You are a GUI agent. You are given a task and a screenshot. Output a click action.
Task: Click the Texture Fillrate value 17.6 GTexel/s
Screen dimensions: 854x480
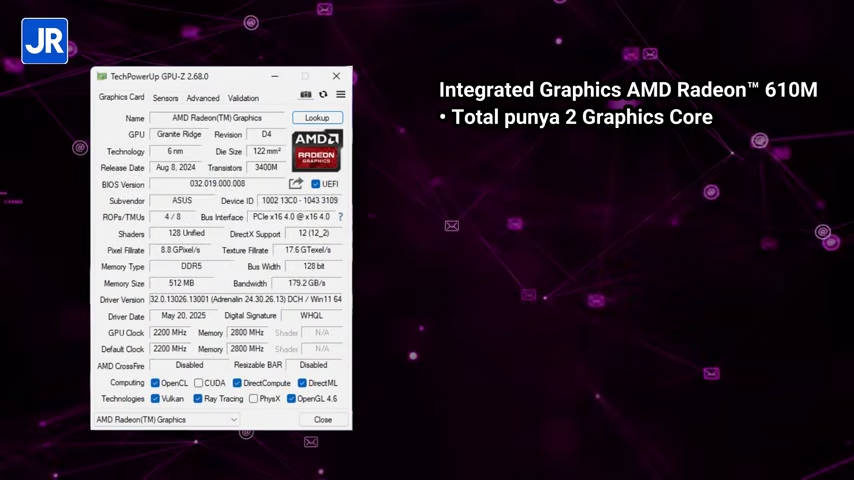click(x=308, y=250)
